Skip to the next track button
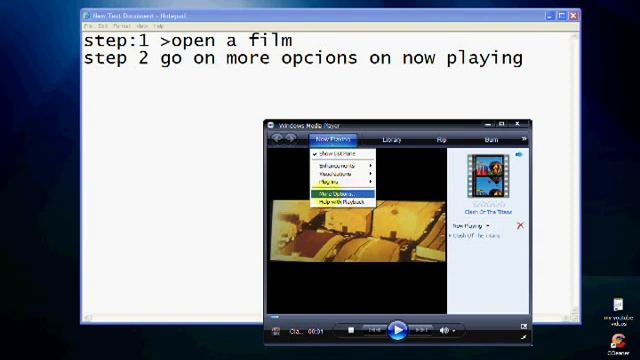This screenshot has height=360, width=640. coord(421,330)
